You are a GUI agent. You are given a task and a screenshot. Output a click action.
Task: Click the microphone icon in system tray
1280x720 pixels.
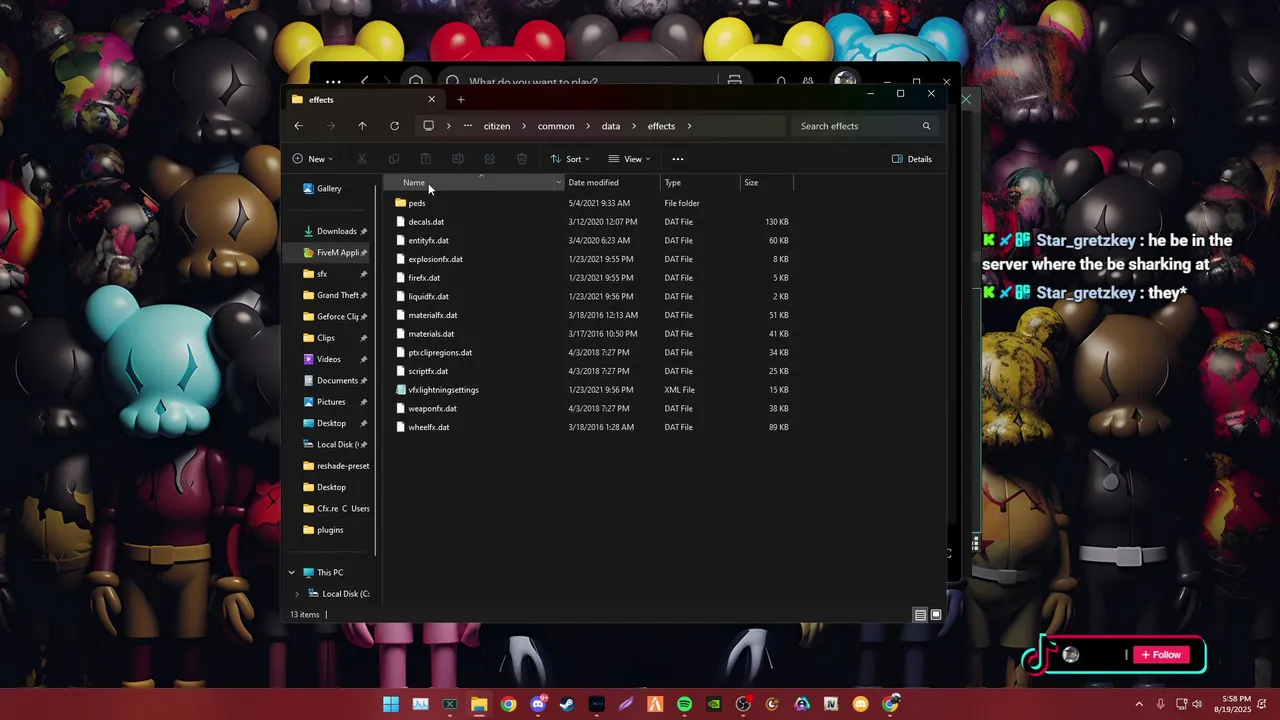[x=1160, y=704]
